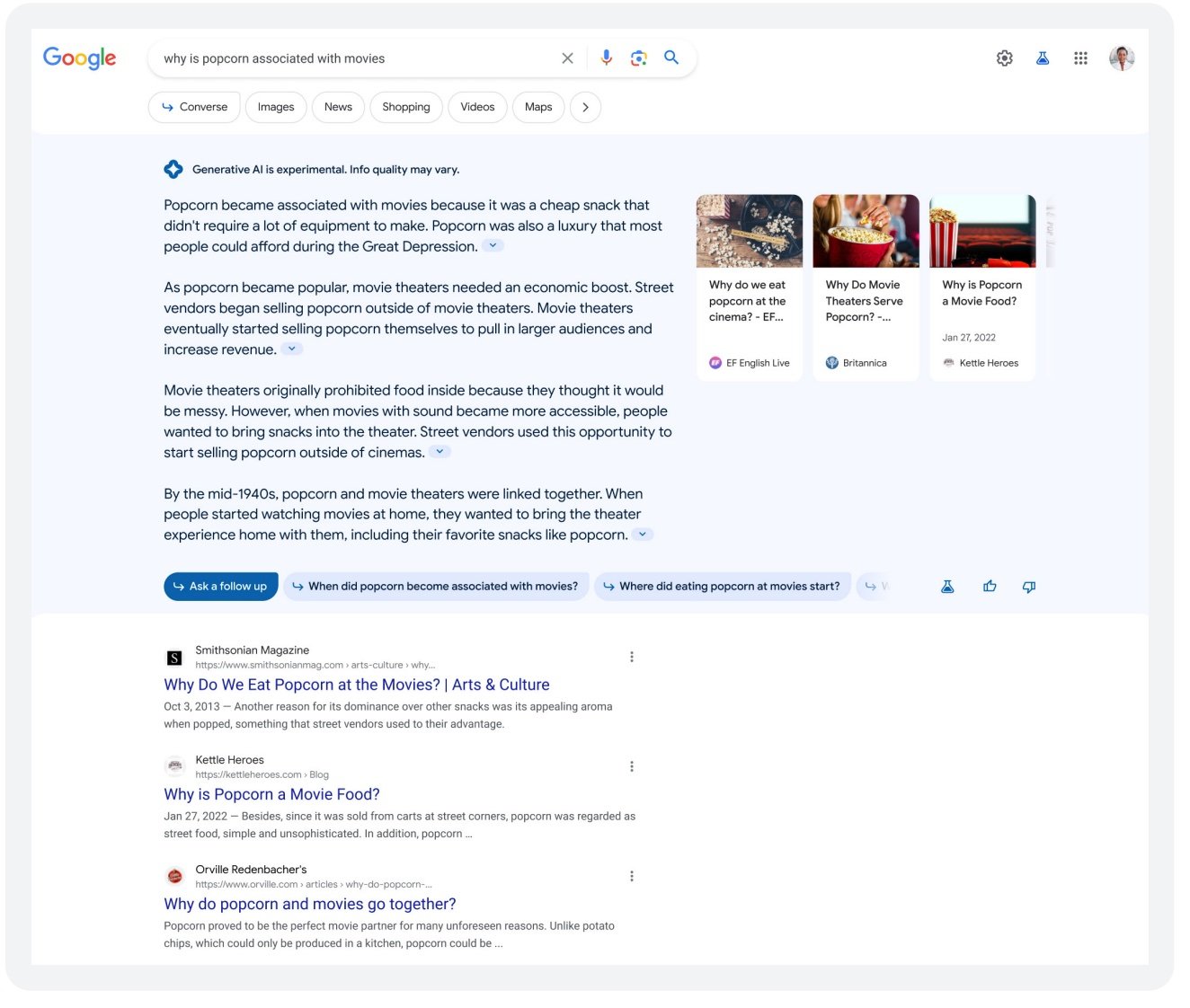Open Google Lens image search
1190x1008 pixels.
[x=638, y=57]
